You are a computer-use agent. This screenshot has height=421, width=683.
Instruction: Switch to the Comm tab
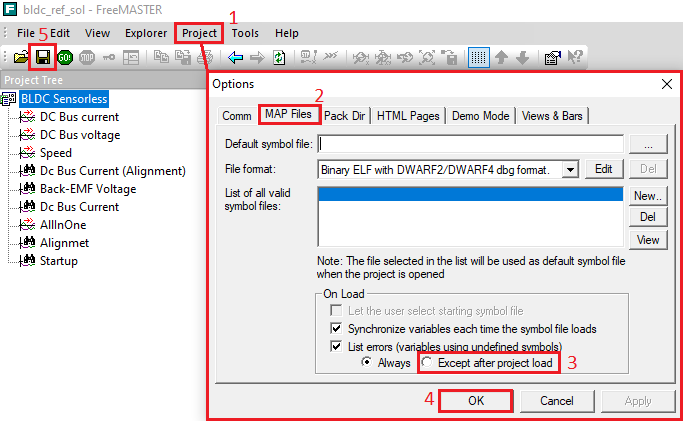(237, 116)
